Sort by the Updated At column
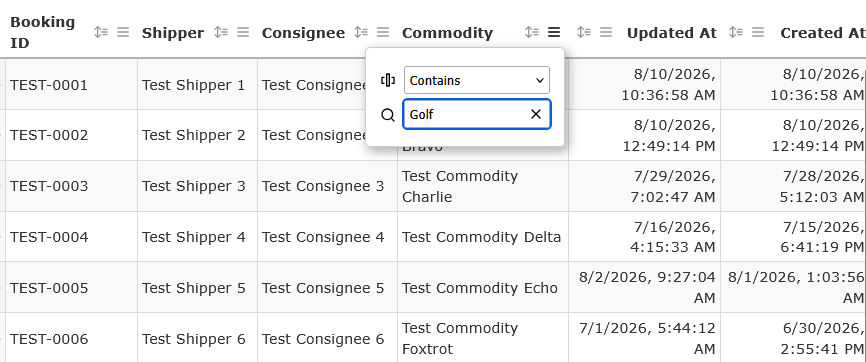Screen dimensions: 866x362 [x=583, y=33]
